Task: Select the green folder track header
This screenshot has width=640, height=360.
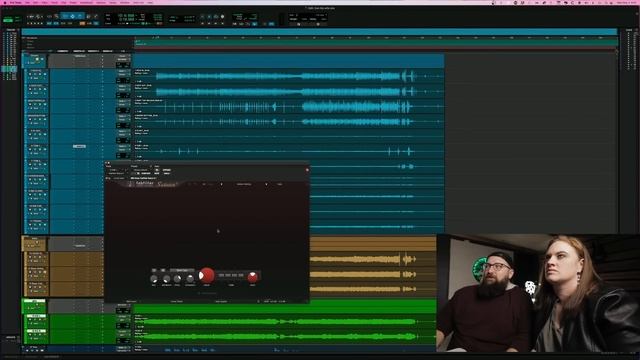Action: (x=34, y=306)
